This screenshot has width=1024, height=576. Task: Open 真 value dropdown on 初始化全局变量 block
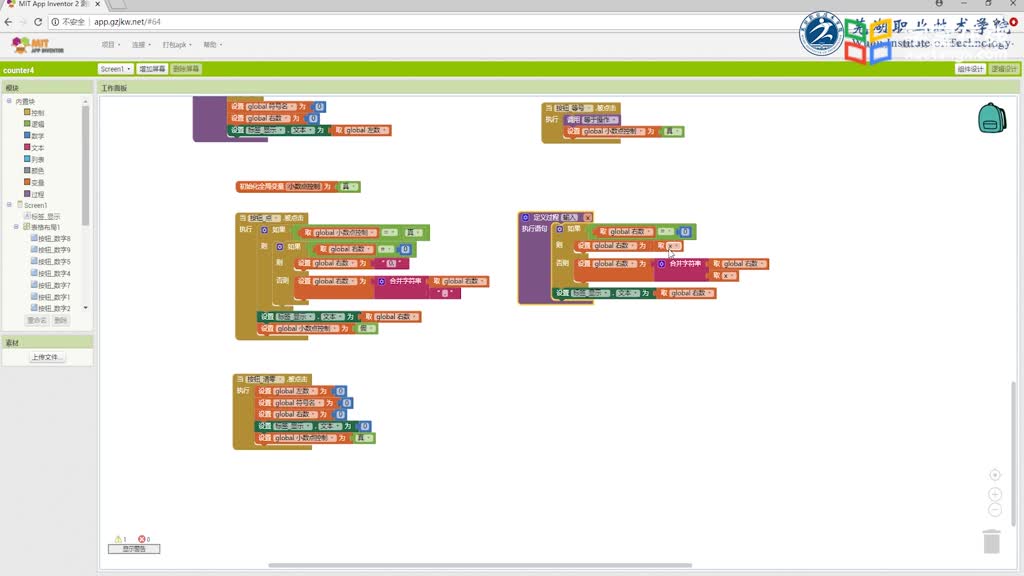click(x=349, y=187)
